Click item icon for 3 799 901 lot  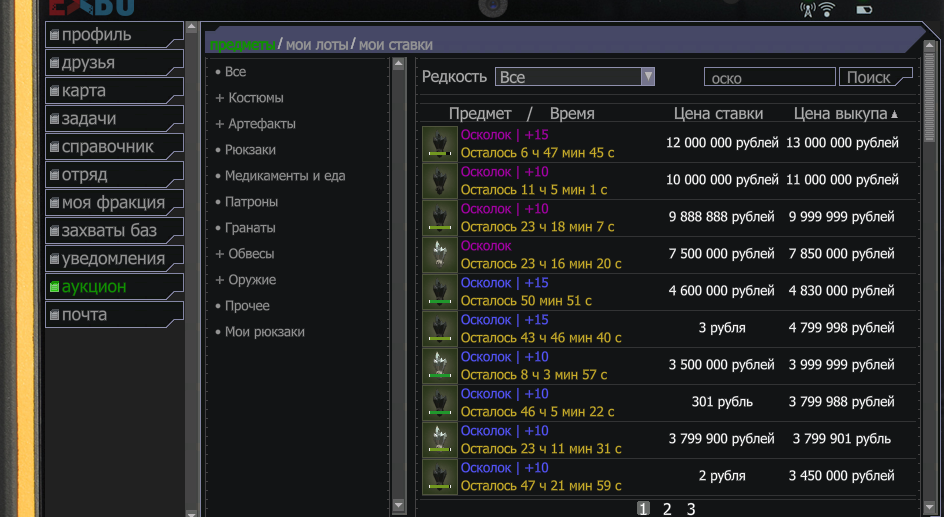click(x=440, y=440)
